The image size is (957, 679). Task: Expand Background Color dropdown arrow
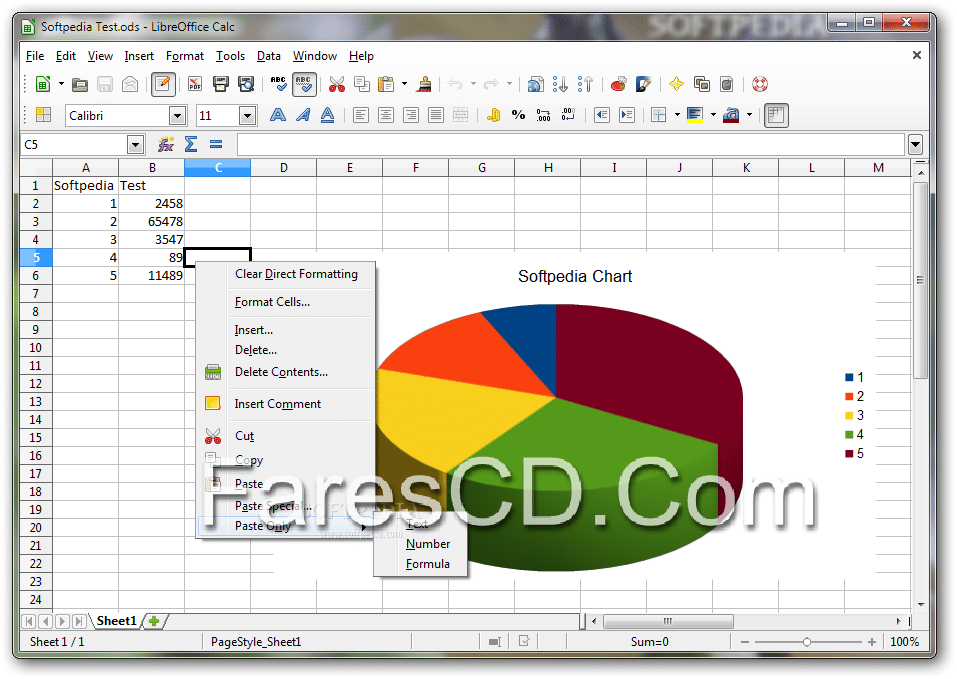[713, 115]
